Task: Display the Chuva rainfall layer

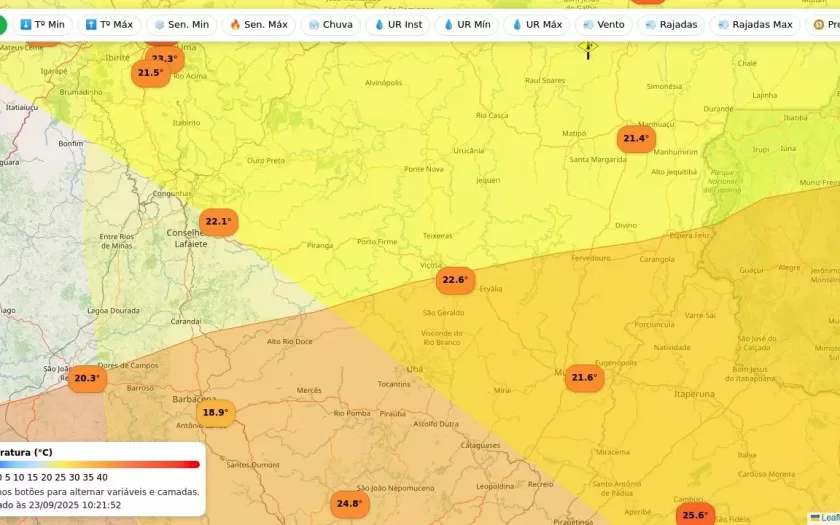Action: pyautogui.click(x=331, y=25)
